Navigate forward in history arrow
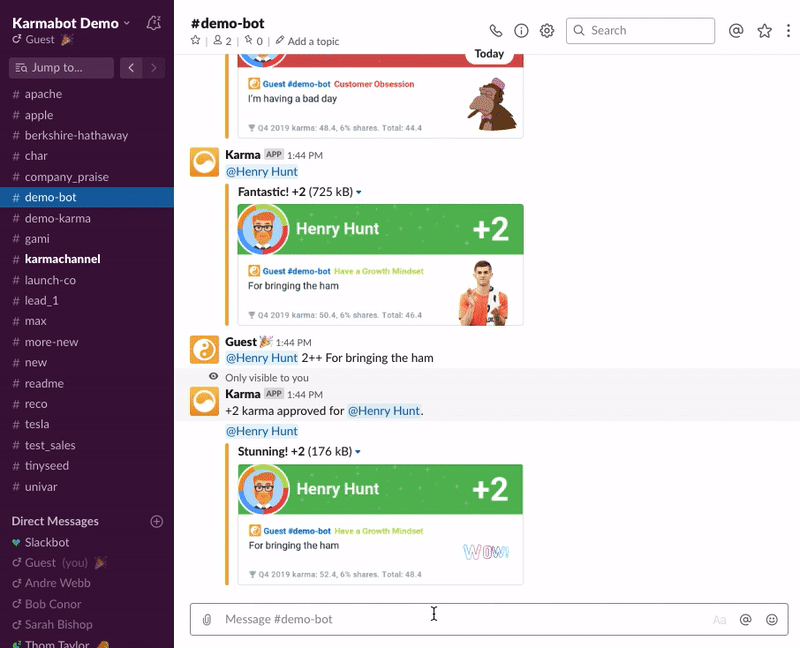 coord(154,68)
